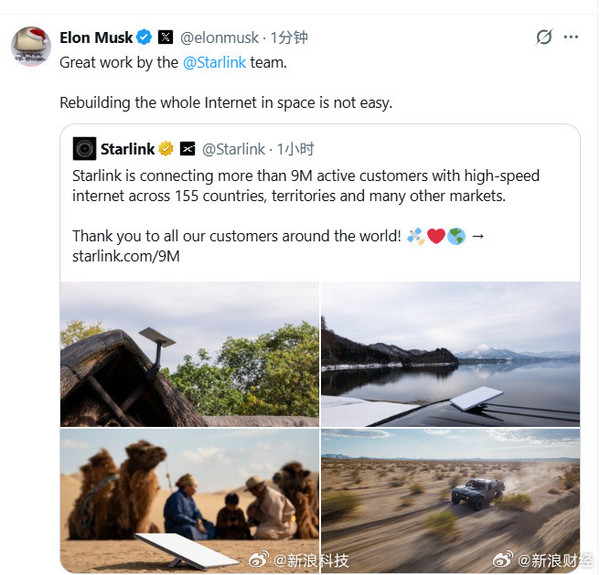This screenshot has width=600, height=575.
Task: Click the Starlink display name in quoted tweet
Action: [x=127, y=149]
